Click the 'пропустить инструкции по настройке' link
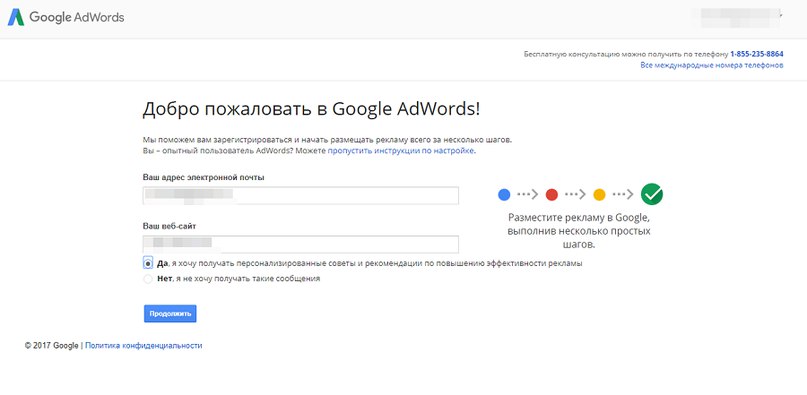Screen dimensions: 807x395 click(401, 151)
